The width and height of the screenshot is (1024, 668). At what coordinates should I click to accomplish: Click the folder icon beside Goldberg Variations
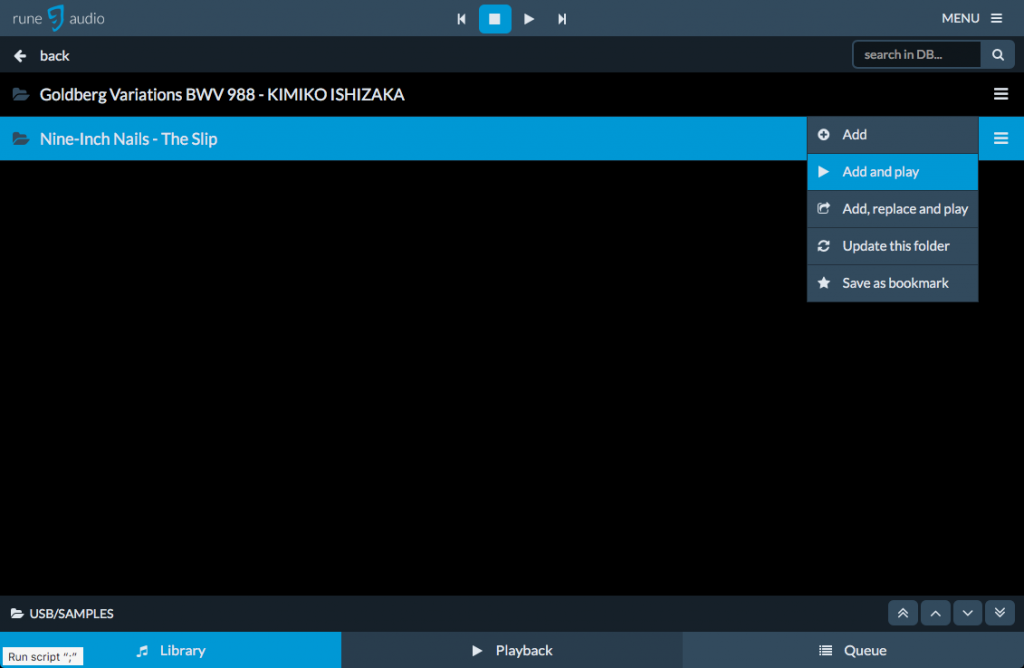(x=21, y=95)
